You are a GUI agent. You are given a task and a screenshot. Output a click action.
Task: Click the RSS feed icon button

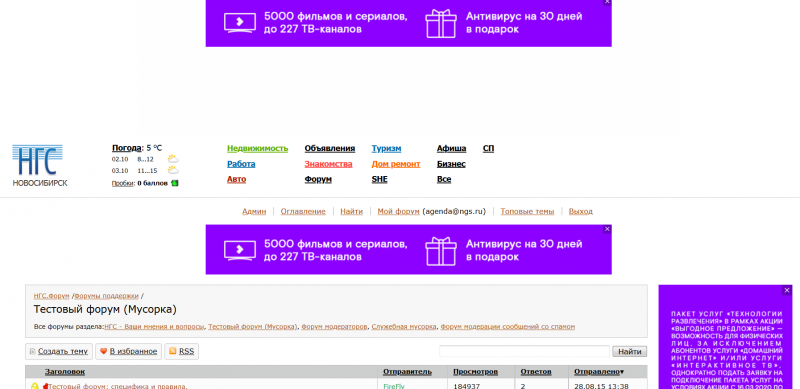(x=182, y=351)
